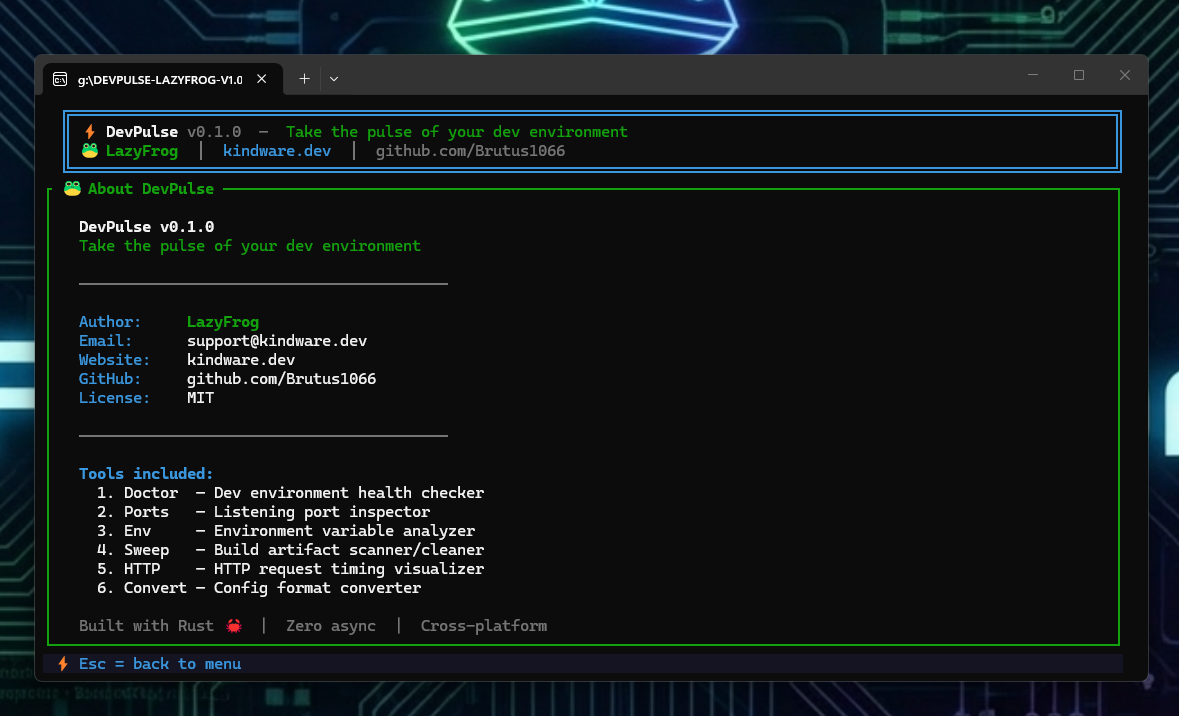Click the Convert config format converter entry
The image size is (1179, 716).
(259, 588)
